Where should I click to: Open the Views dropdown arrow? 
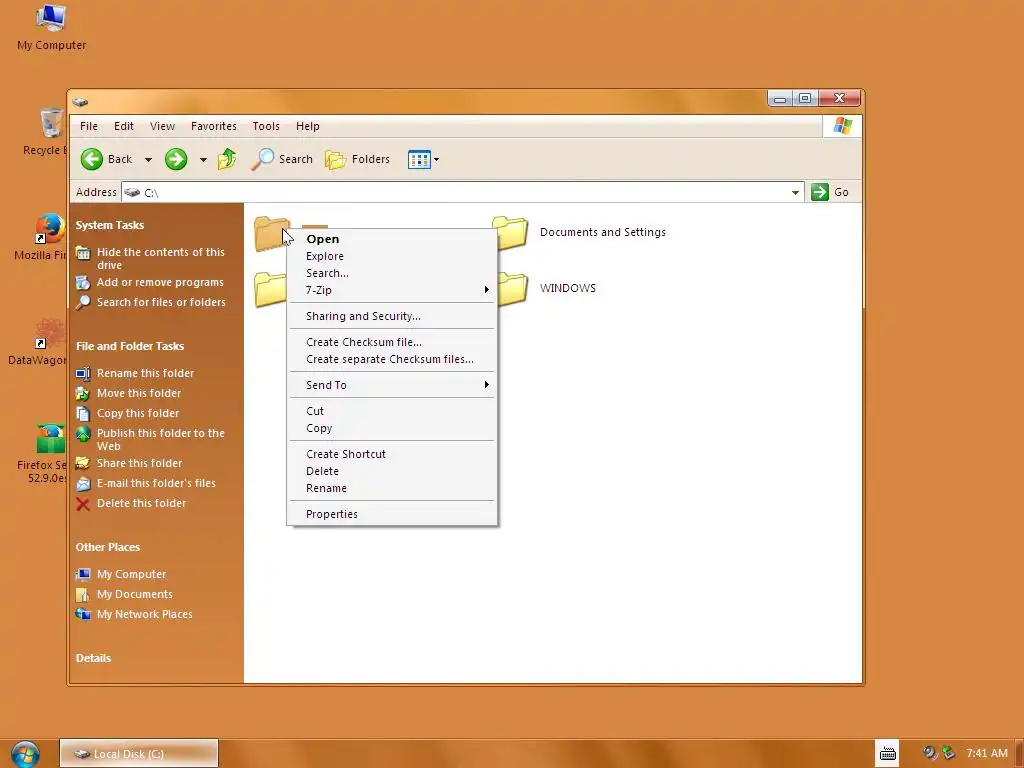(436, 159)
